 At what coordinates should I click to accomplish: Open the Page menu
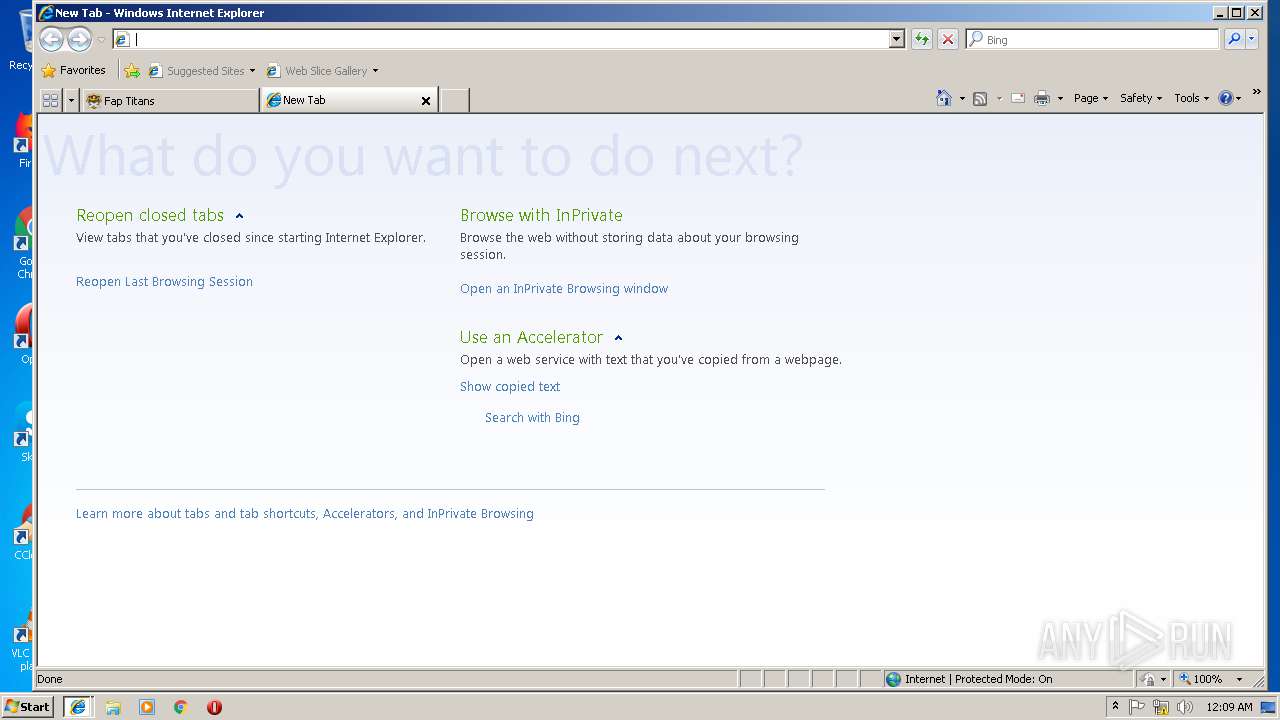point(1090,98)
